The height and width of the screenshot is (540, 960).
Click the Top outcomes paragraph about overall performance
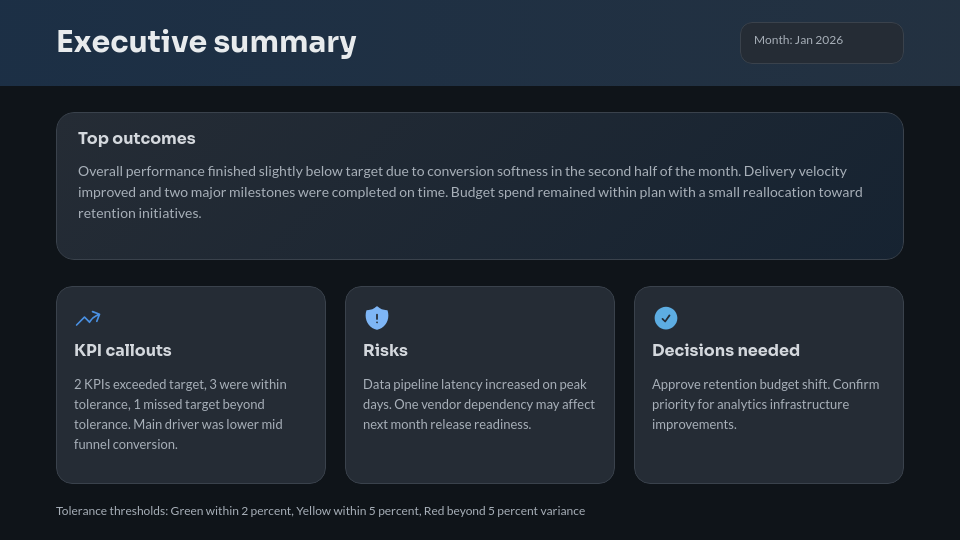tap(470, 192)
